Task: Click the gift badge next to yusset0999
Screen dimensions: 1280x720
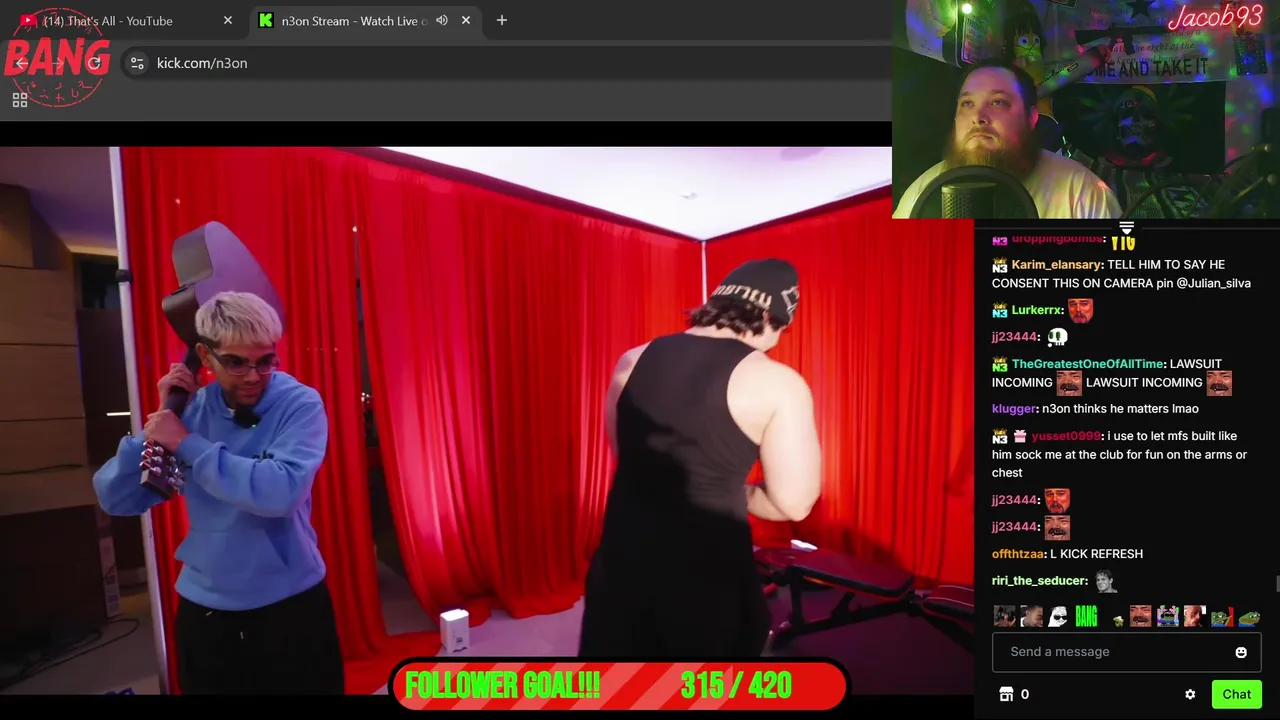Action: pyautogui.click(x=1020, y=436)
